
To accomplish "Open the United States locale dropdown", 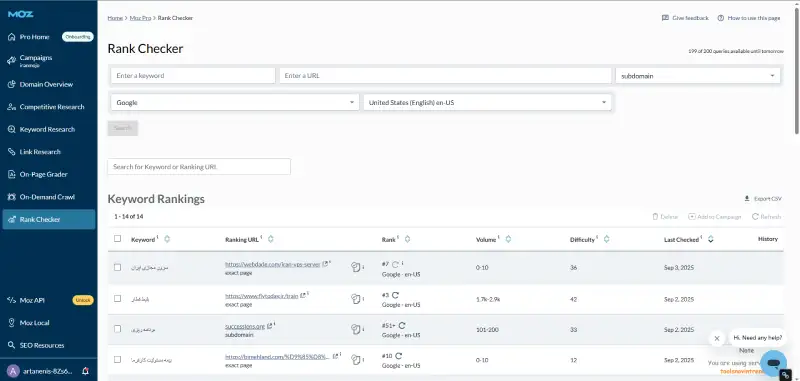I will (487, 103).
